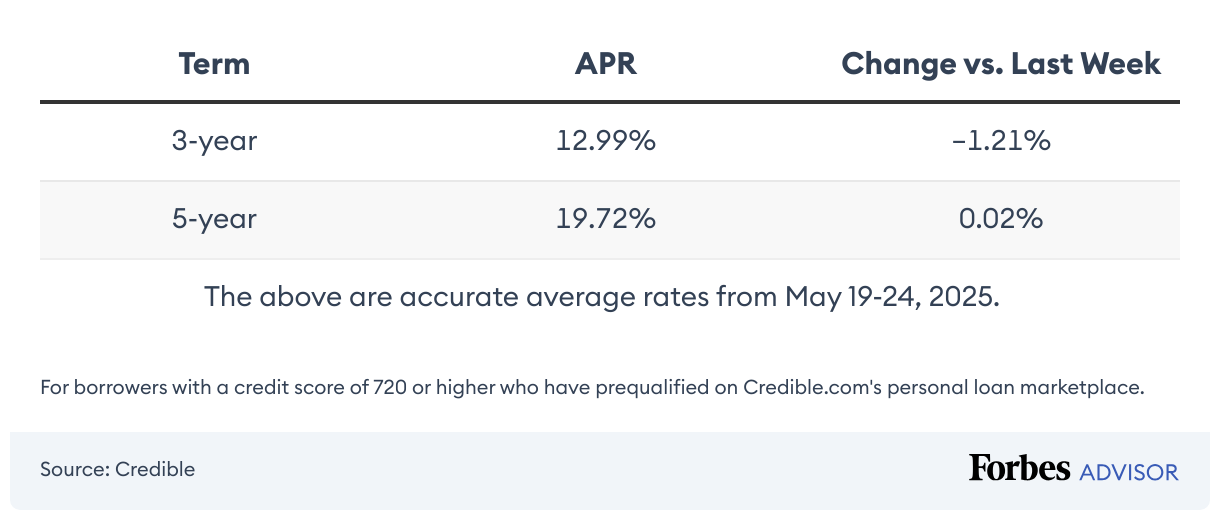Click the thick divider under the header row
The image size is (1220, 520).
609,102
